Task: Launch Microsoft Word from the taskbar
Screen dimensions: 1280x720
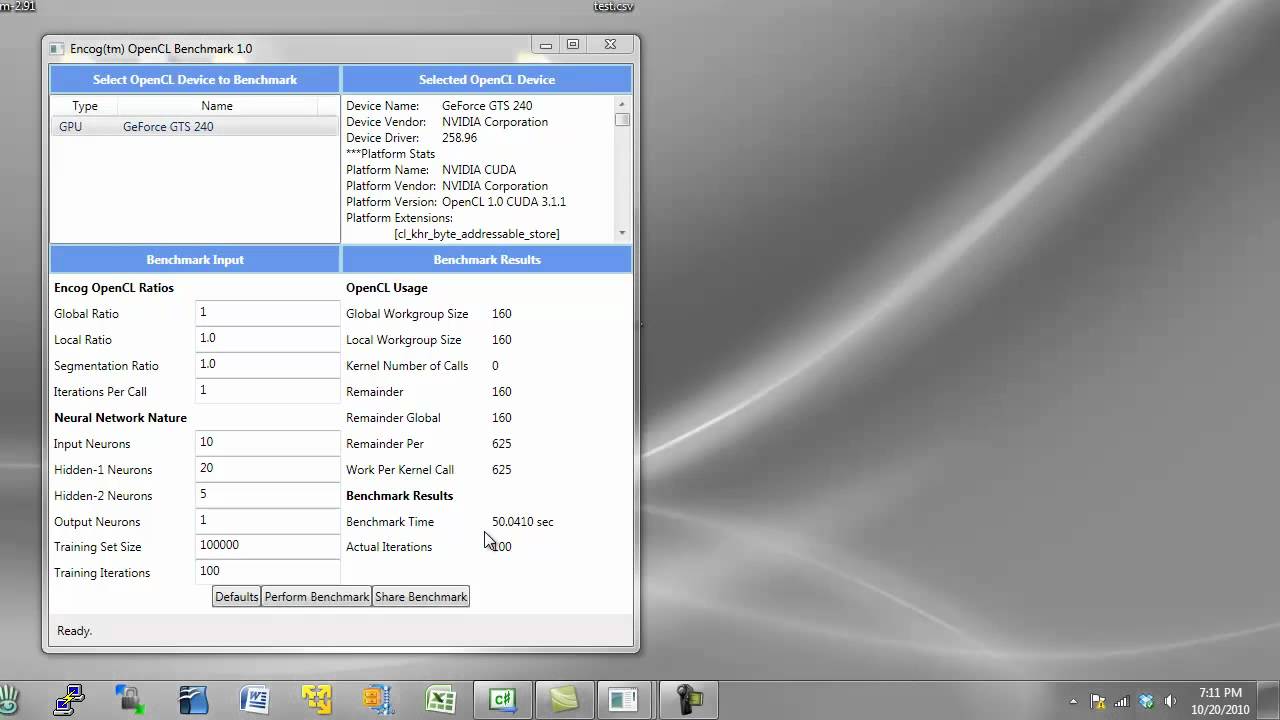Action: [x=254, y=699]
